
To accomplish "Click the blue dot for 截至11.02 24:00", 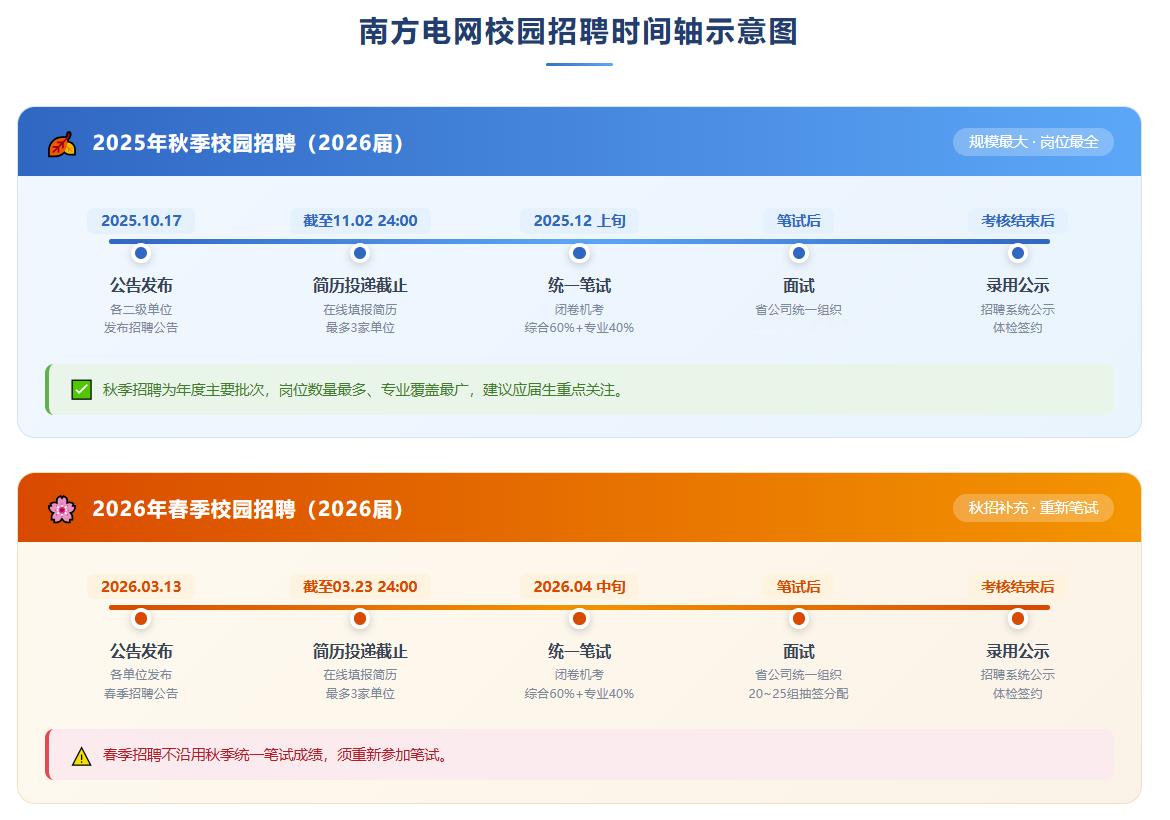I will tap(360, 253).
